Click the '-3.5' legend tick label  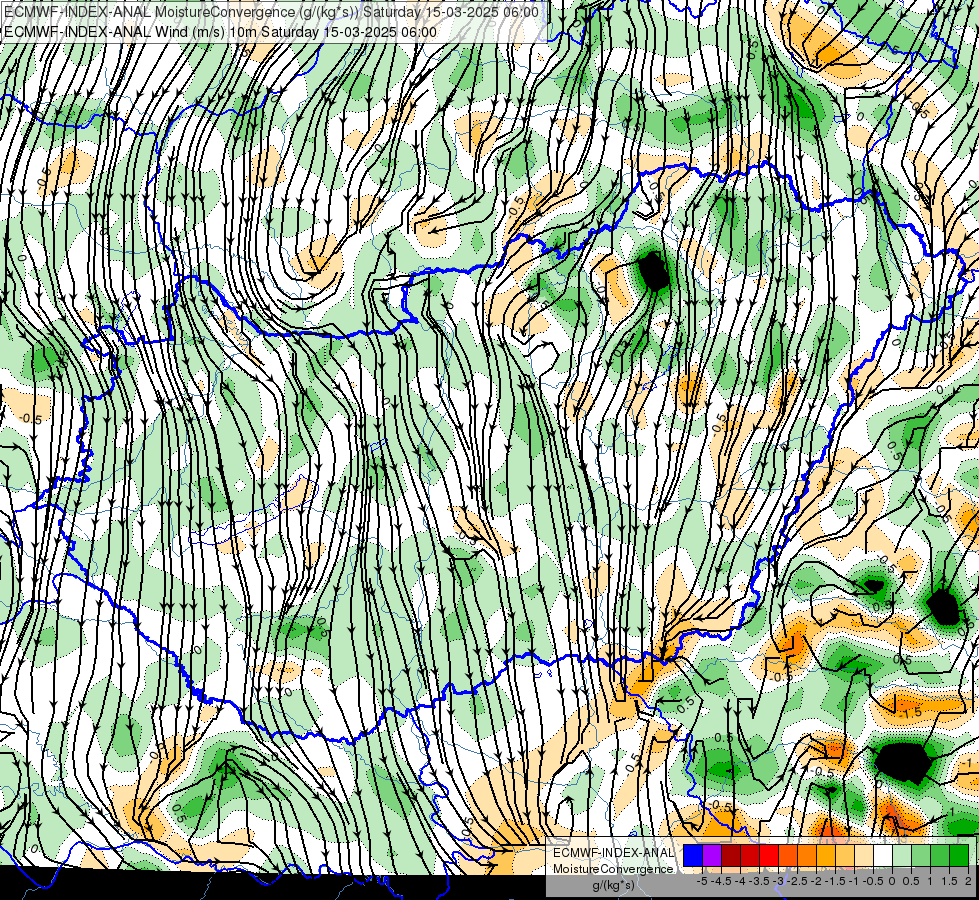click(x=759, y=881)
